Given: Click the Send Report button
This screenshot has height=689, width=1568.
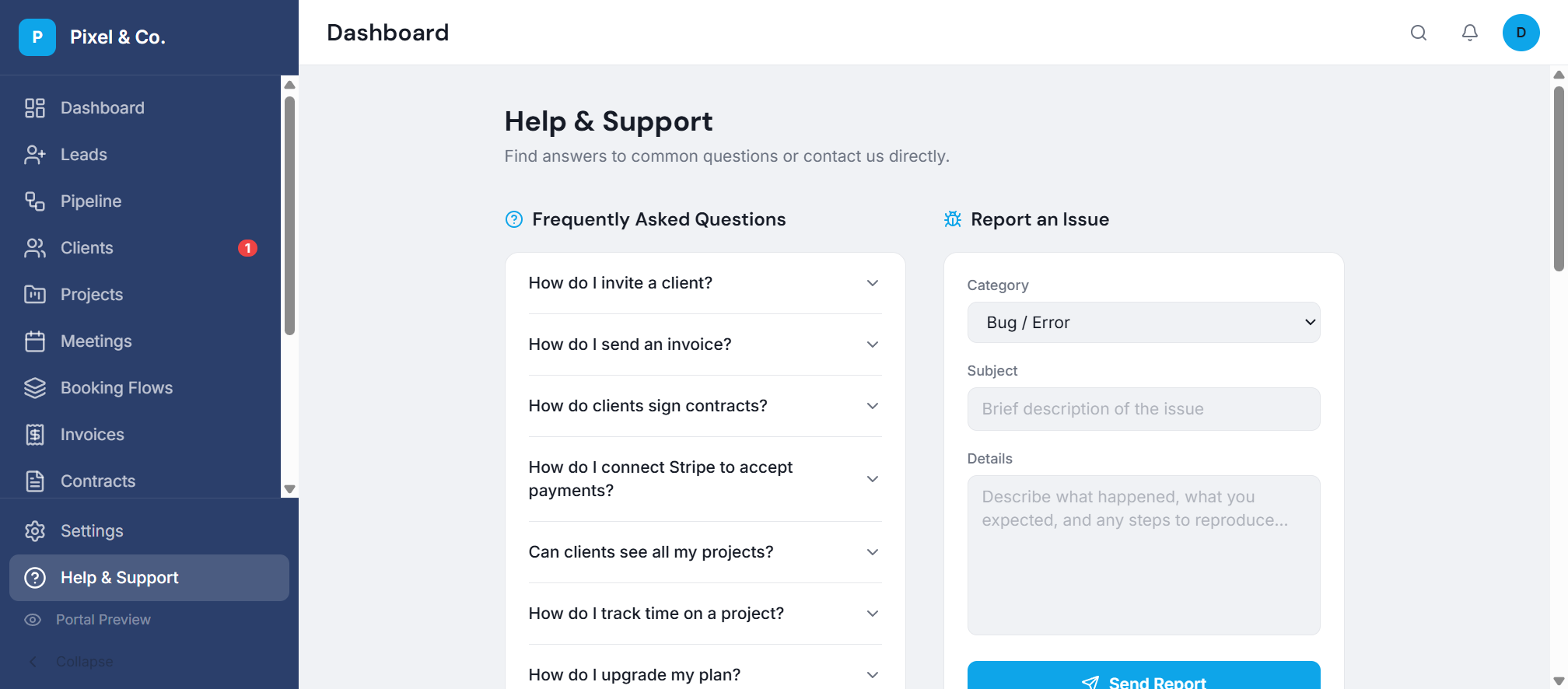Looking at the screenshot, I should 1143,678.
